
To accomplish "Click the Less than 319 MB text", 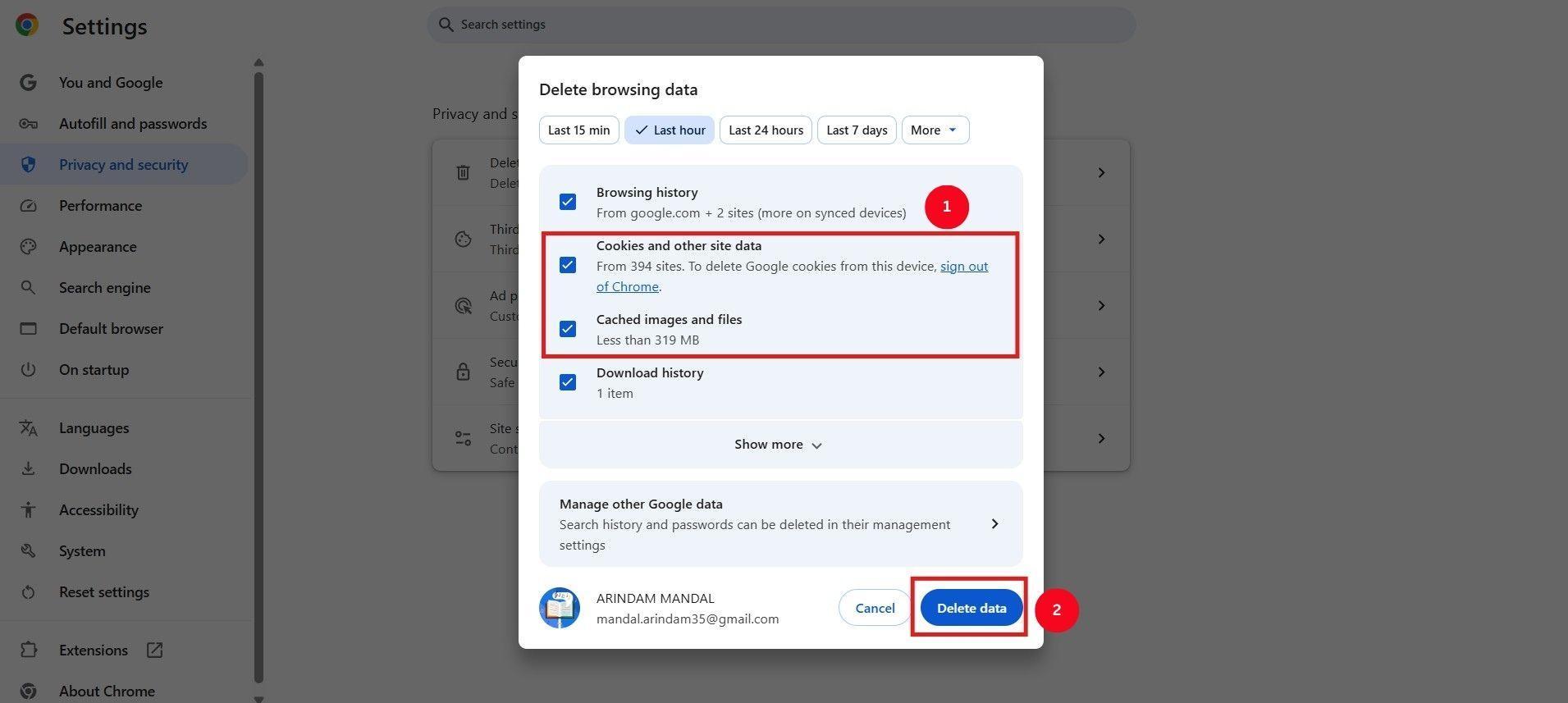I will [648, 340].
